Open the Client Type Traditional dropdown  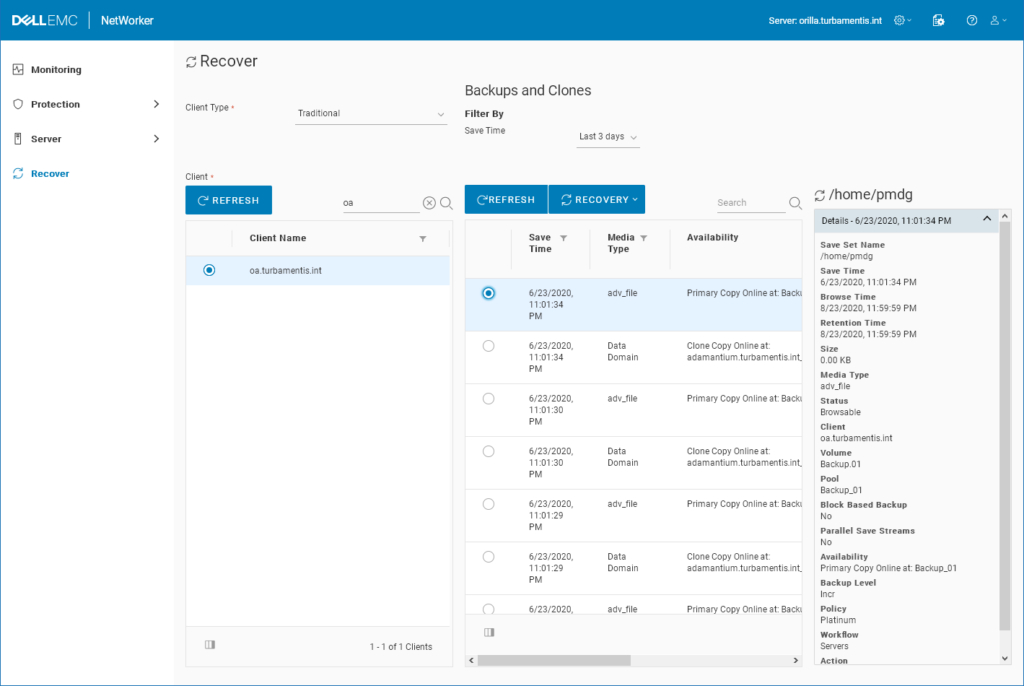tap(370, 113)
